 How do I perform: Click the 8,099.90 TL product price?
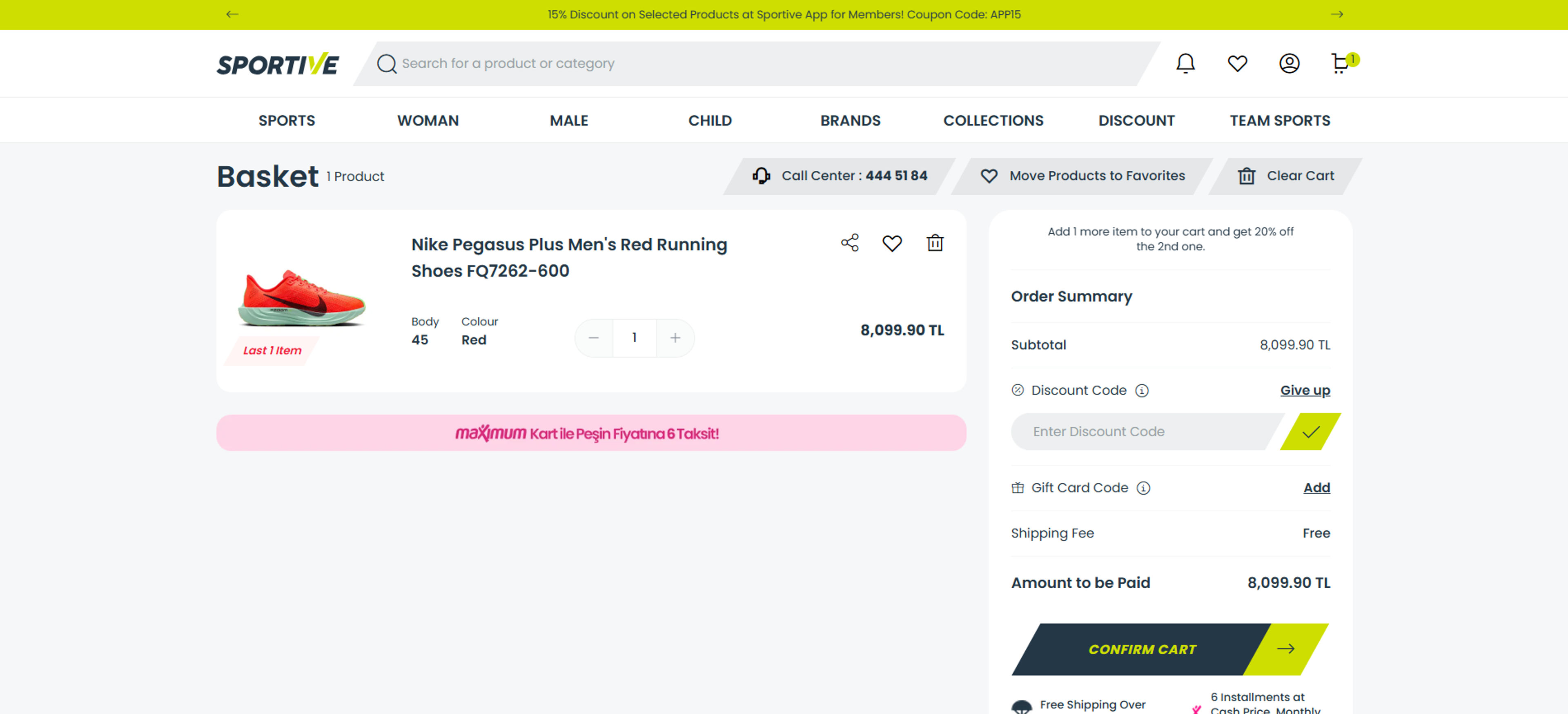(902, 330)
